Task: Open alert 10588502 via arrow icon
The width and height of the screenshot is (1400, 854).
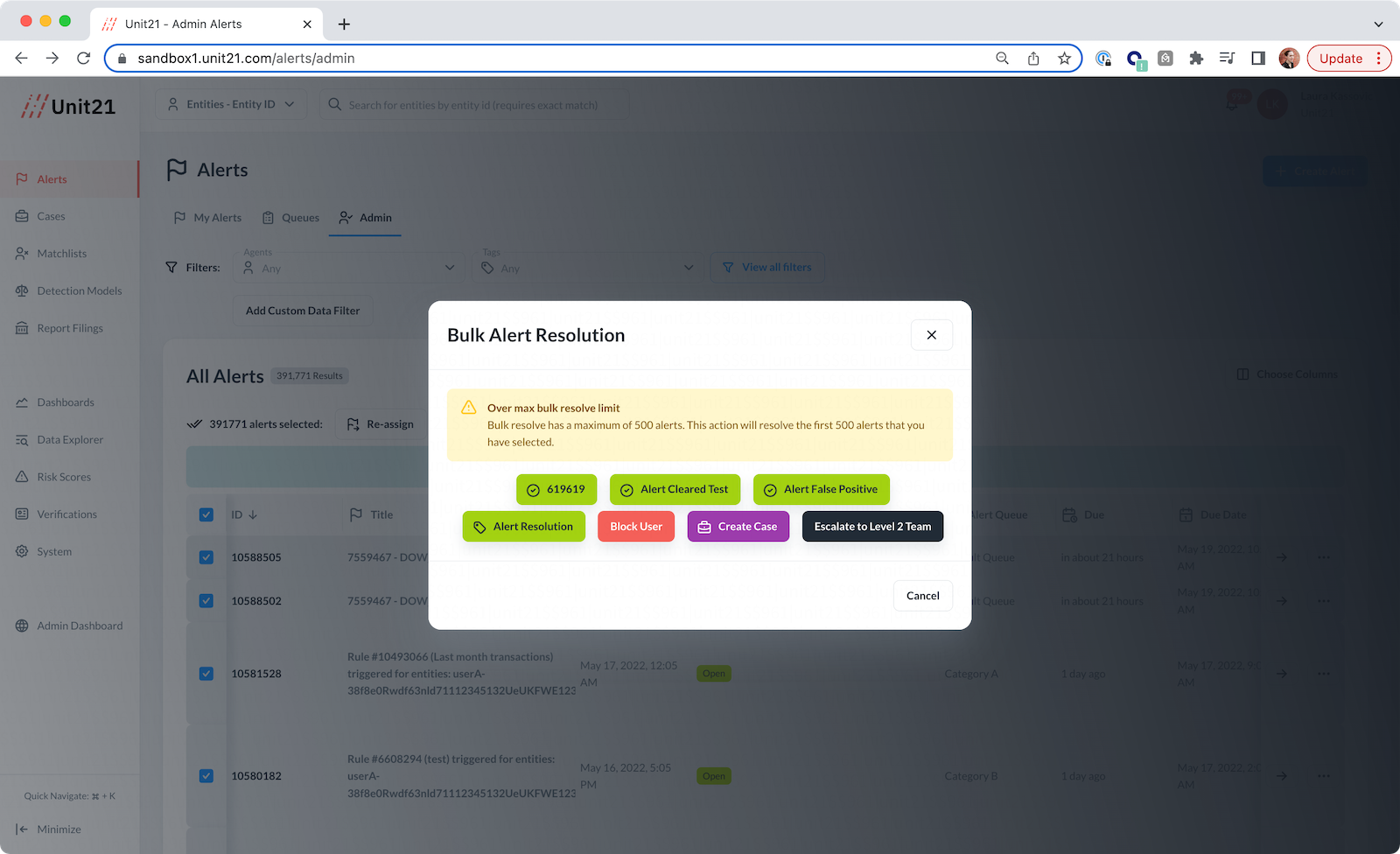Action: (x=1282, y=601)
